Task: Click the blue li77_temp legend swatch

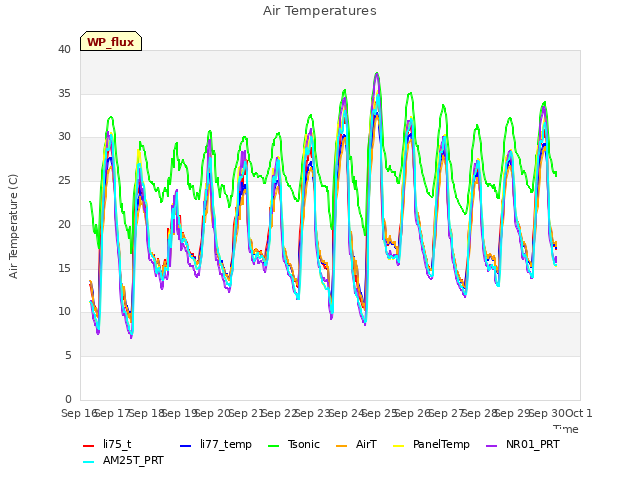Action: (185, 445)
